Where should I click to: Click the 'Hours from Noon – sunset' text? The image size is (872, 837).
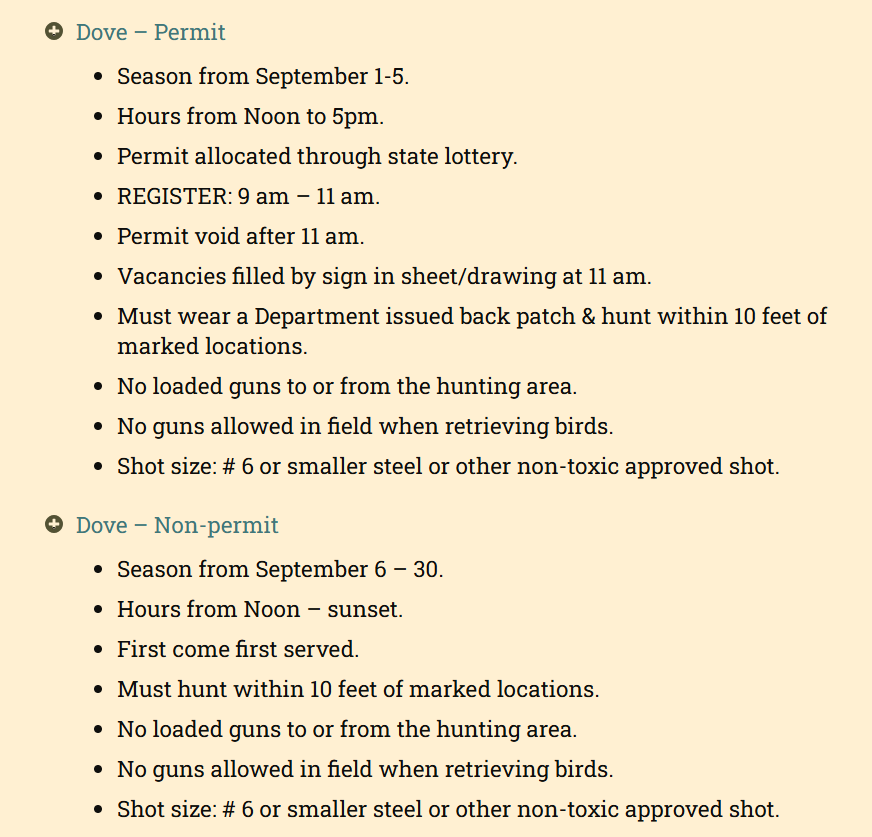[260, 609]
